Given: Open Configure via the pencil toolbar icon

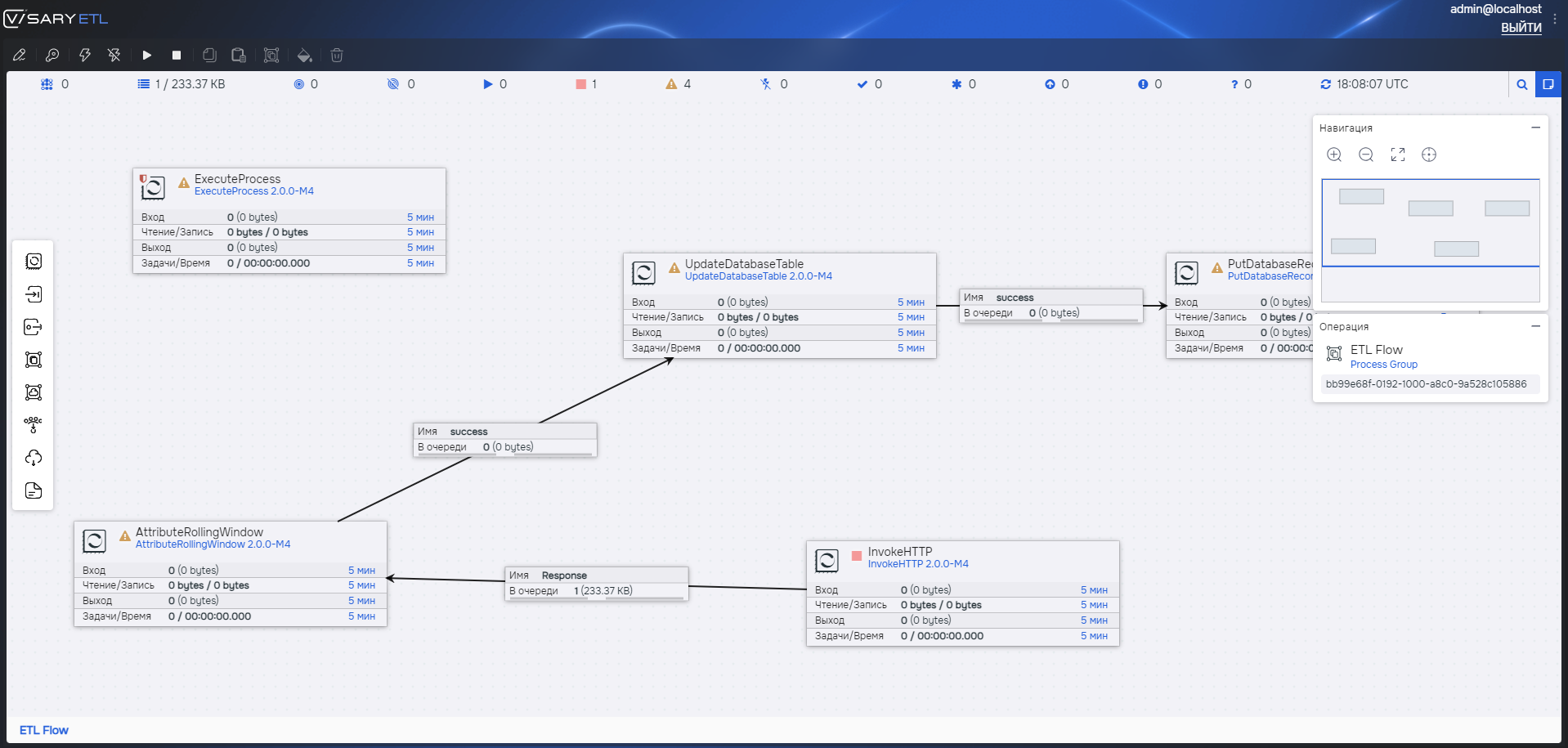Looking at the screenshot, I should [20, 55].
